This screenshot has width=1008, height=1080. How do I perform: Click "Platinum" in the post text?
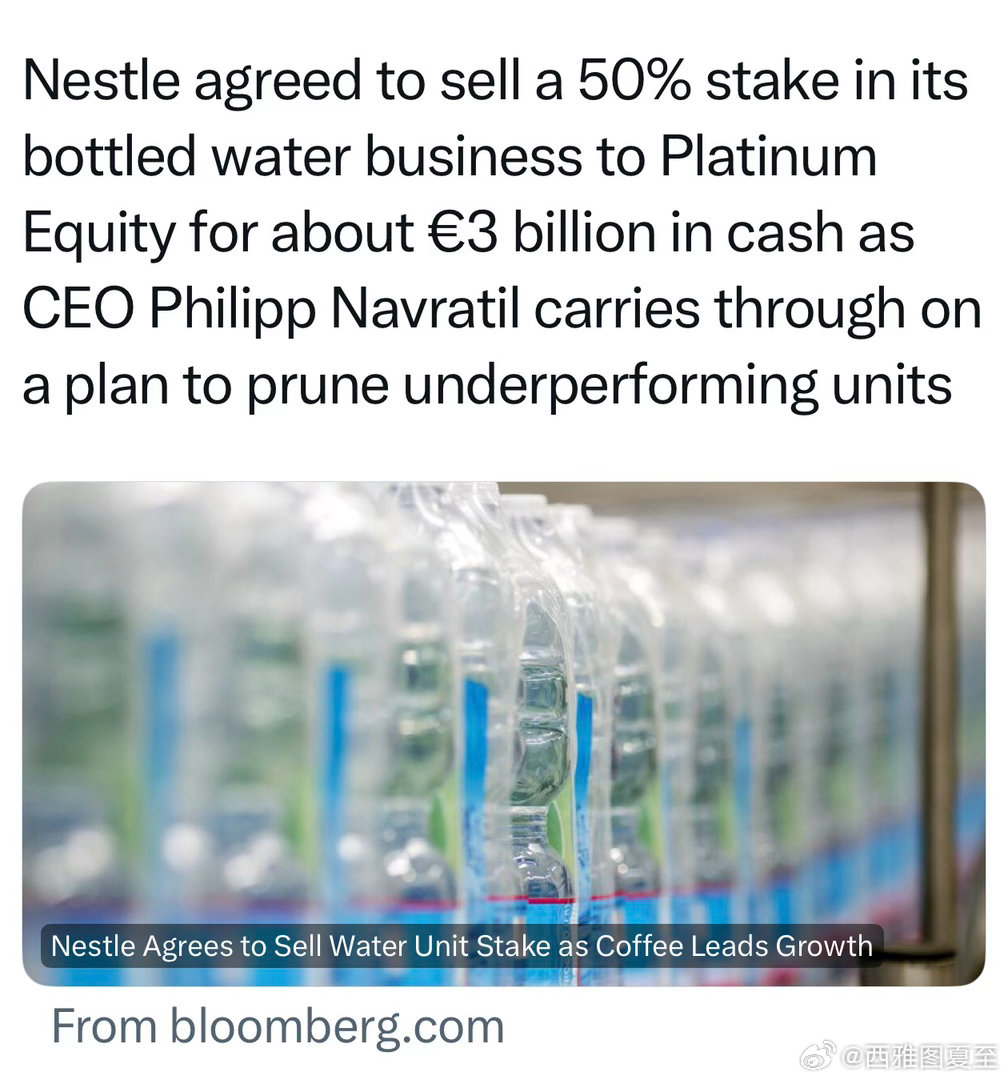pos(768,156)
